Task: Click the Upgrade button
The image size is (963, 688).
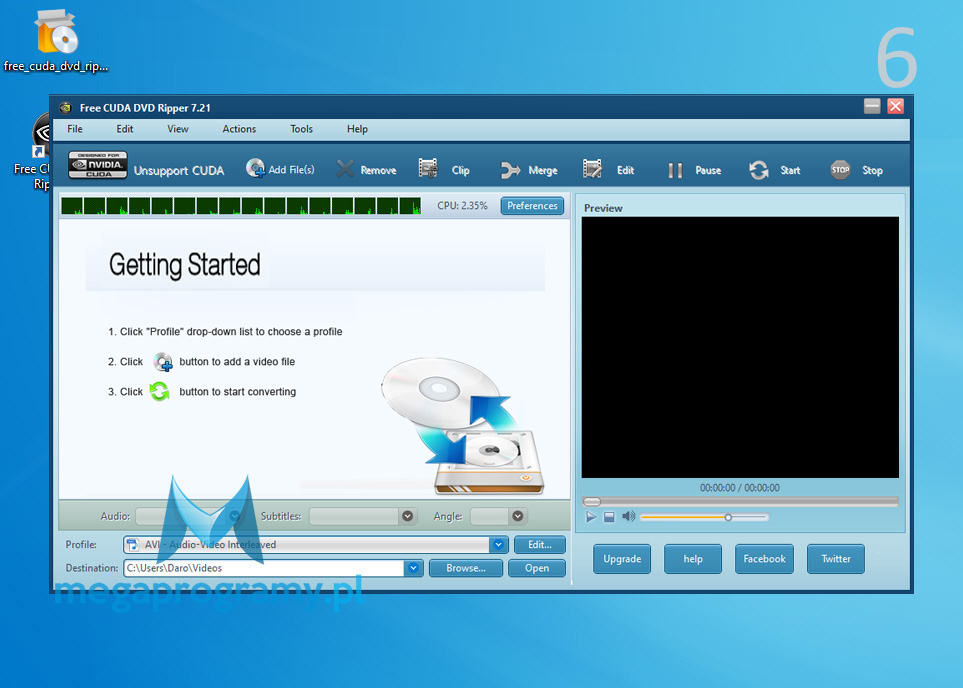Action: click(622, 559)
